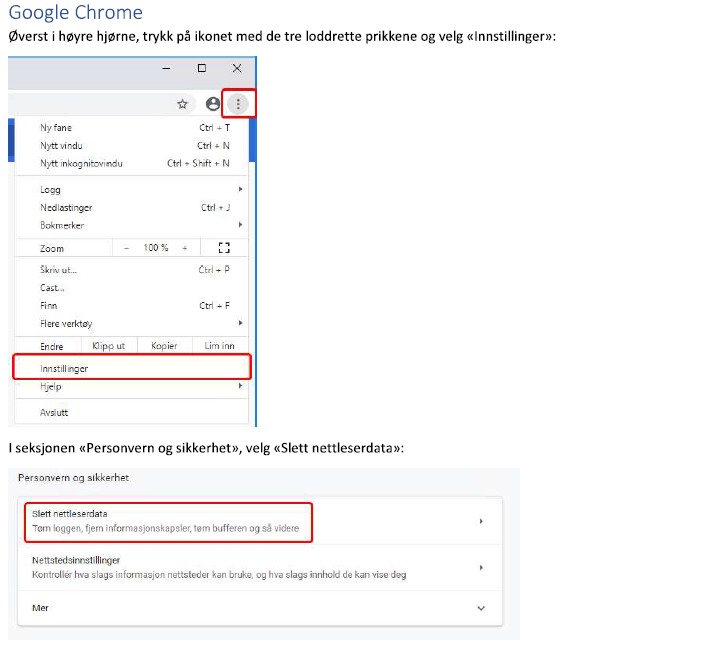The height and width of the screenshot is (653, 701).
Task: Open Innstillinger from the menu
Action: [131, 368]
